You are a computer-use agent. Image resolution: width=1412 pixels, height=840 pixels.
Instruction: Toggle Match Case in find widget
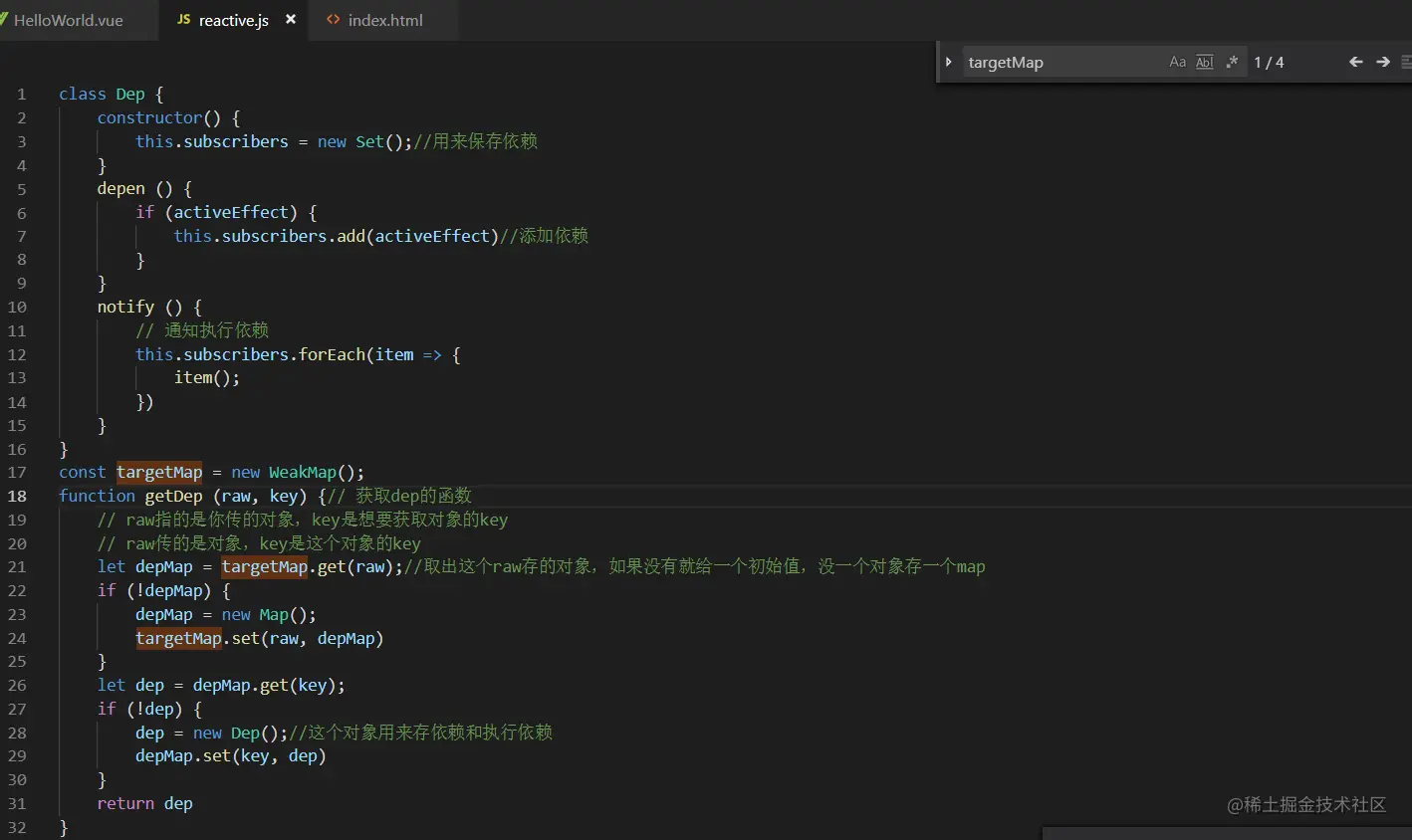pos(1177,62)
